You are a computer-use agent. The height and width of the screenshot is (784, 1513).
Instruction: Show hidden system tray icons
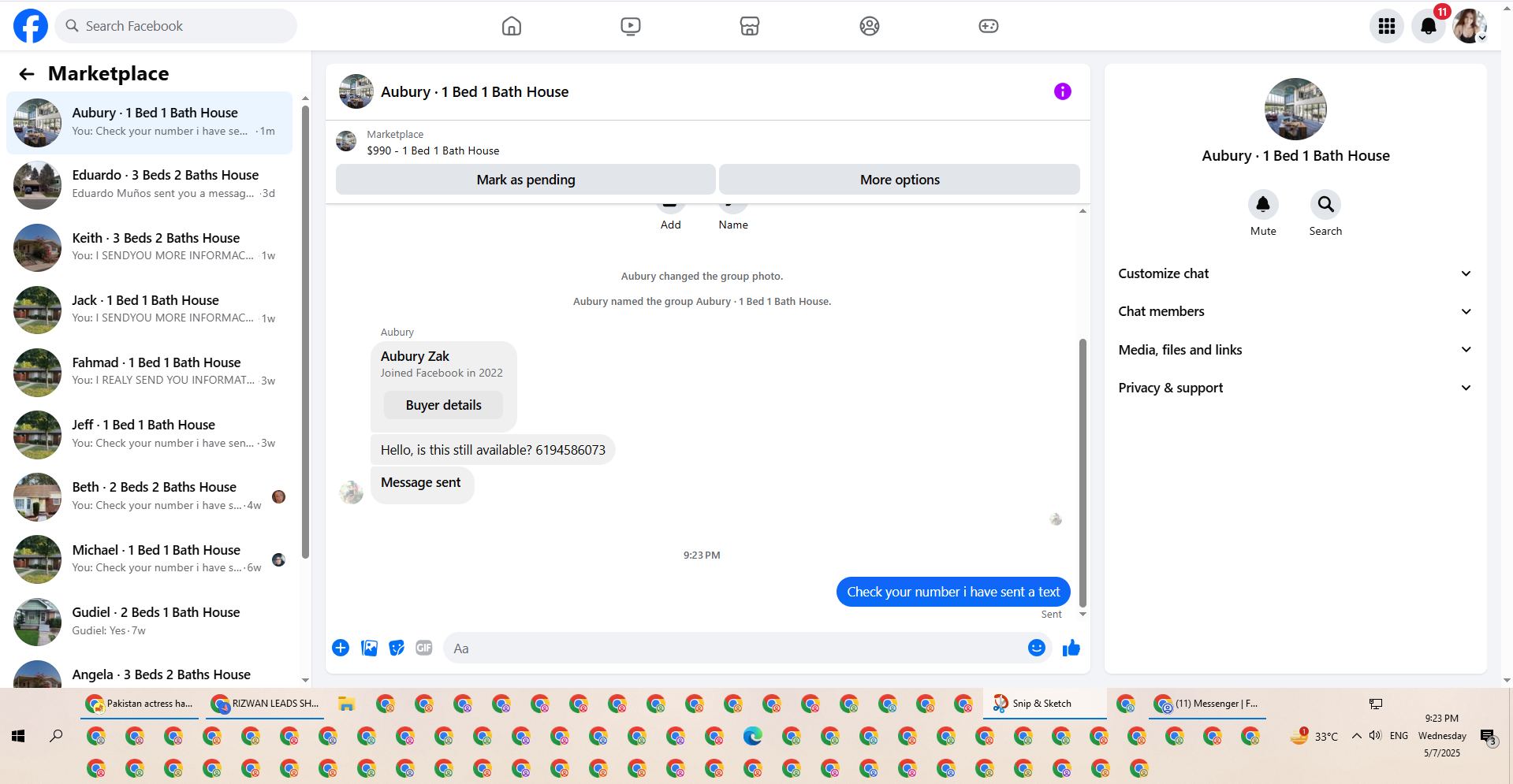1357,736
